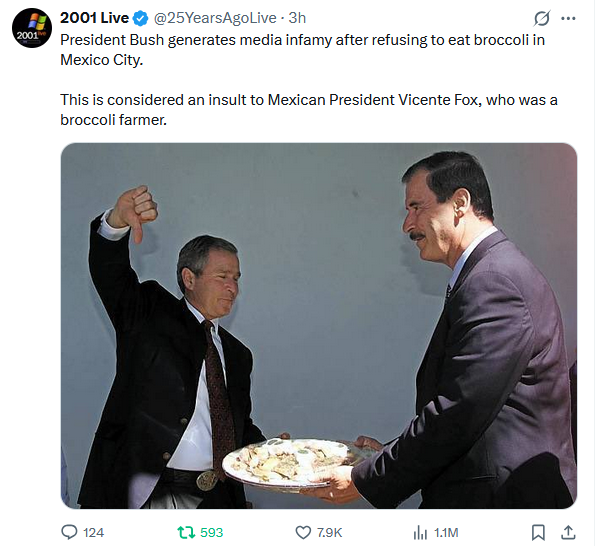The image size is (601, 546).
Task: Click the 1.1M views count
Action: (448, 532)
